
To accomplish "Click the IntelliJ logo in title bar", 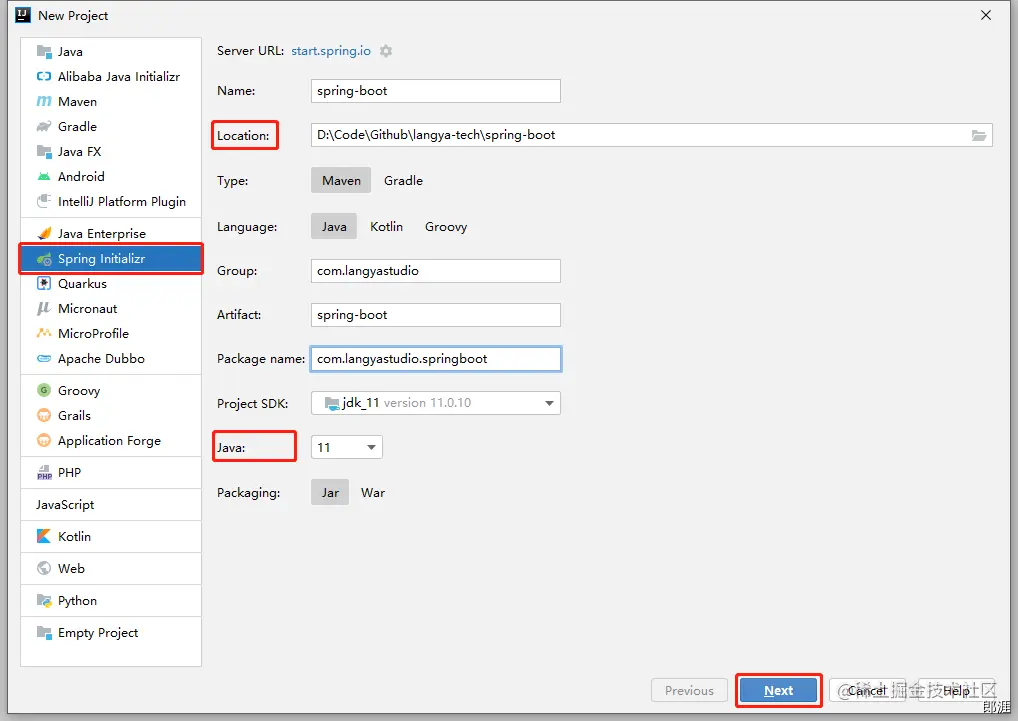I will (23, 15).
